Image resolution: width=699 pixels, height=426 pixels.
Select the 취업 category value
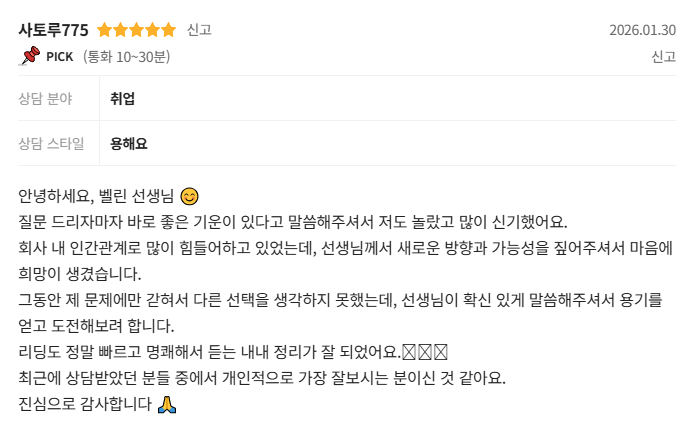123,98
